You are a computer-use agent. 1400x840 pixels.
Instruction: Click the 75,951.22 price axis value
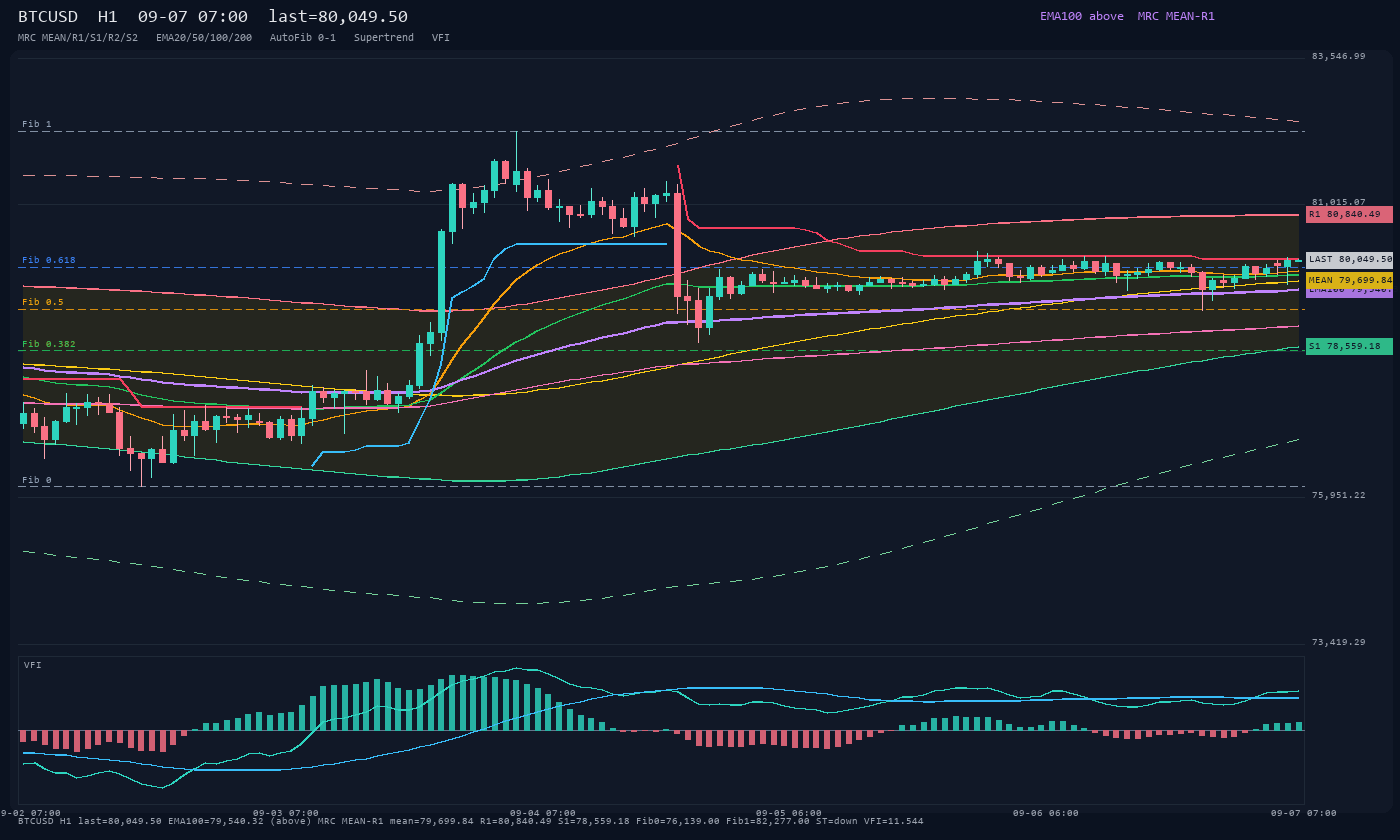point(1338,495)
